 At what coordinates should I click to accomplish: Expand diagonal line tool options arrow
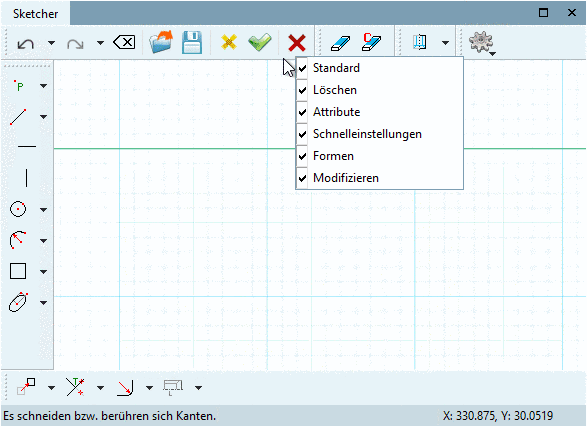(x=43, y=117)
